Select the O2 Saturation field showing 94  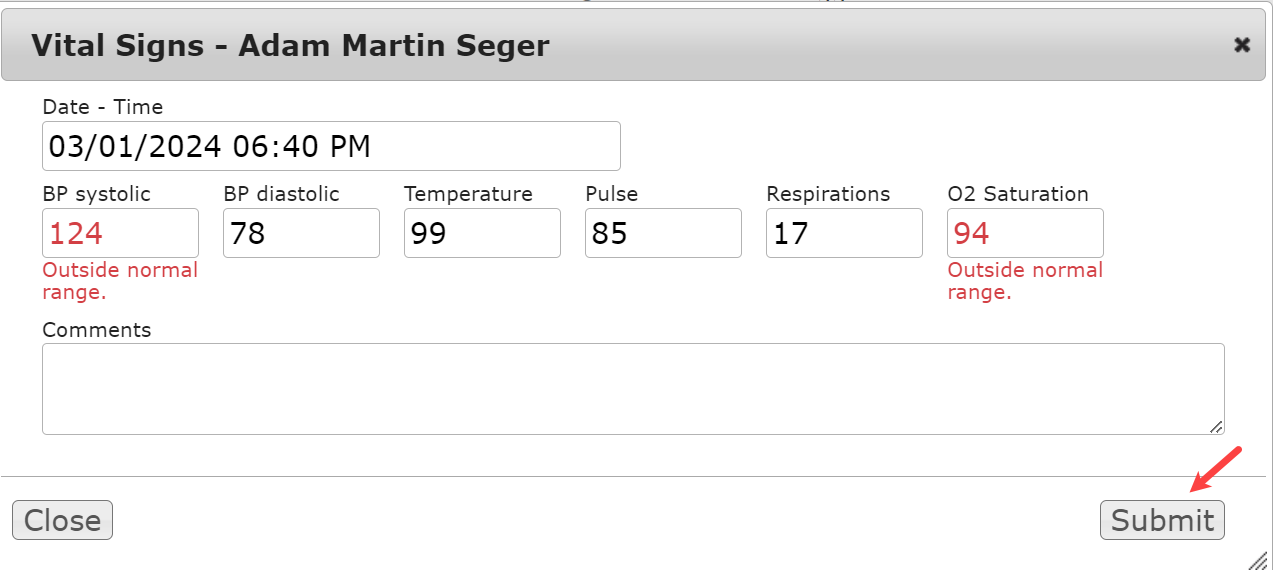tap(1025, 233)
